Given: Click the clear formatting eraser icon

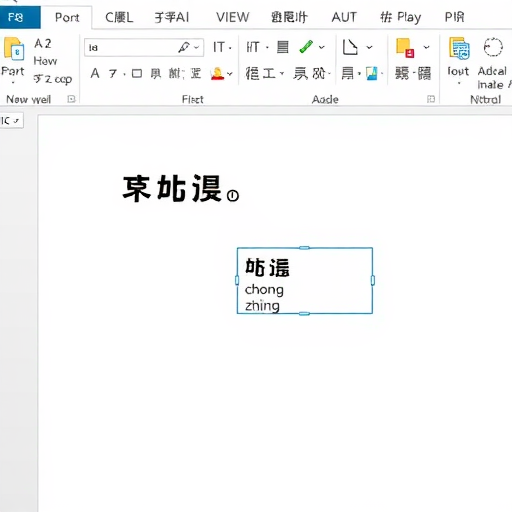Looking at the screenshot, I should [184, 47].
